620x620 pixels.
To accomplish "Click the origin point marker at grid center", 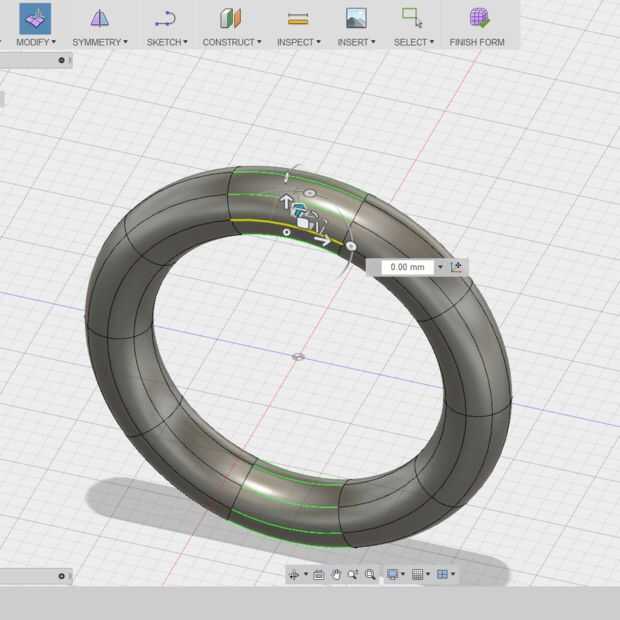I will 299,357.
